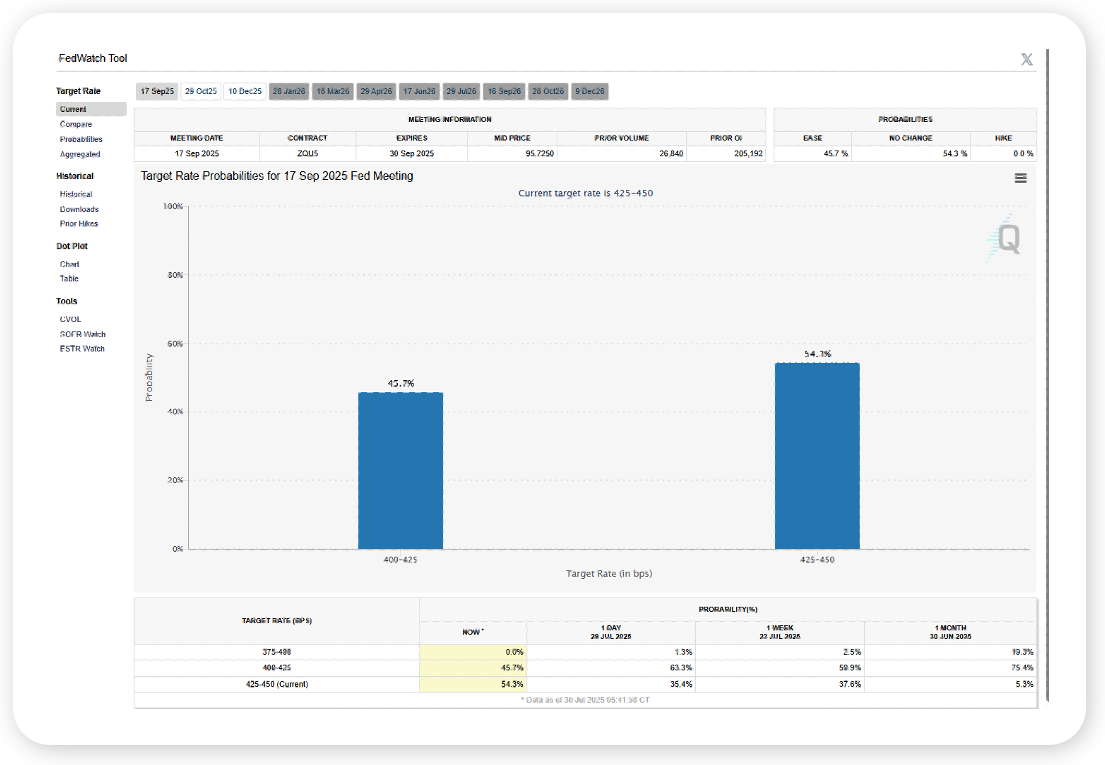
Task: Open the Dot Plot Chart link
Action: coord(70,264)
